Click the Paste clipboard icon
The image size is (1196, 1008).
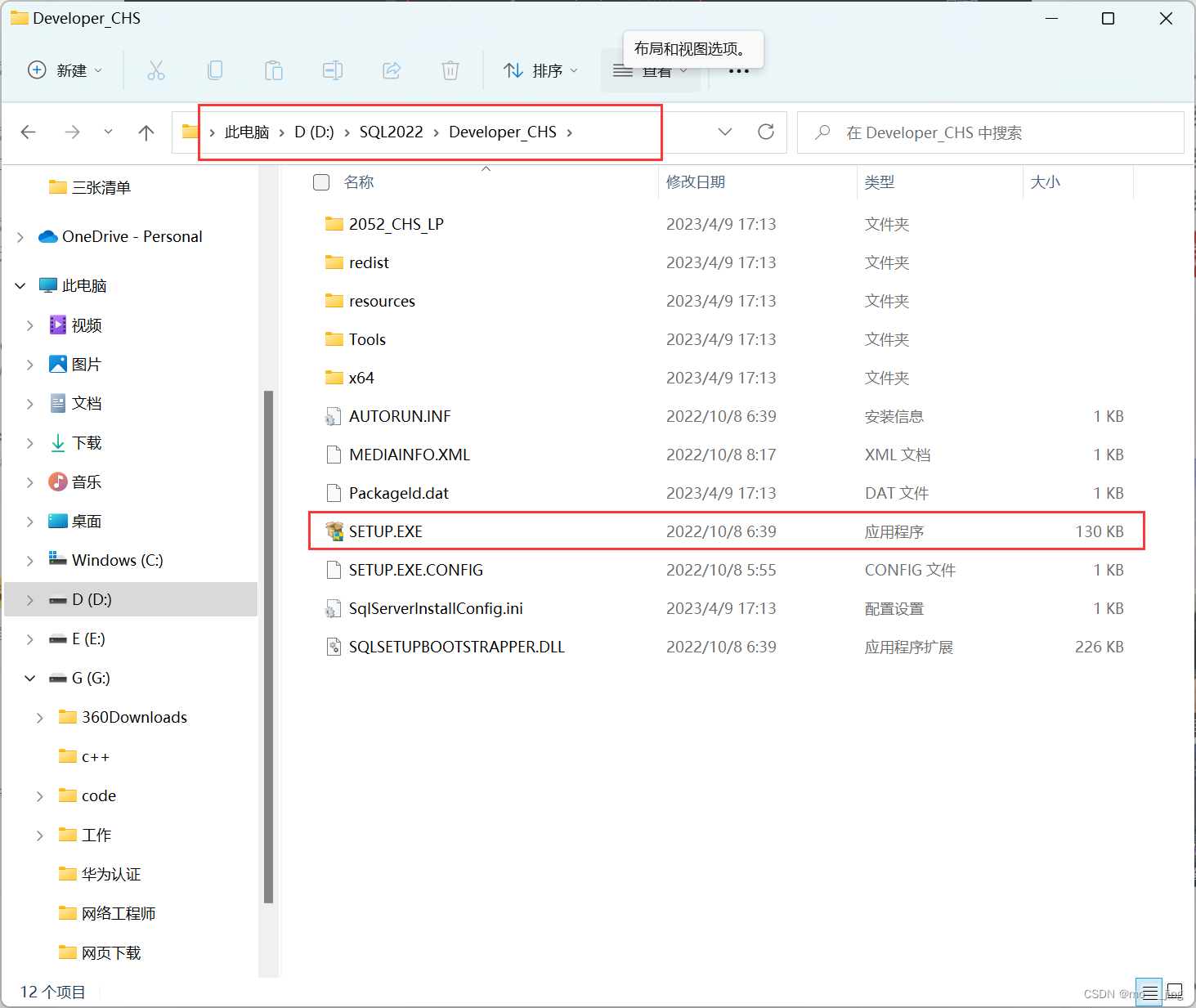274,70
